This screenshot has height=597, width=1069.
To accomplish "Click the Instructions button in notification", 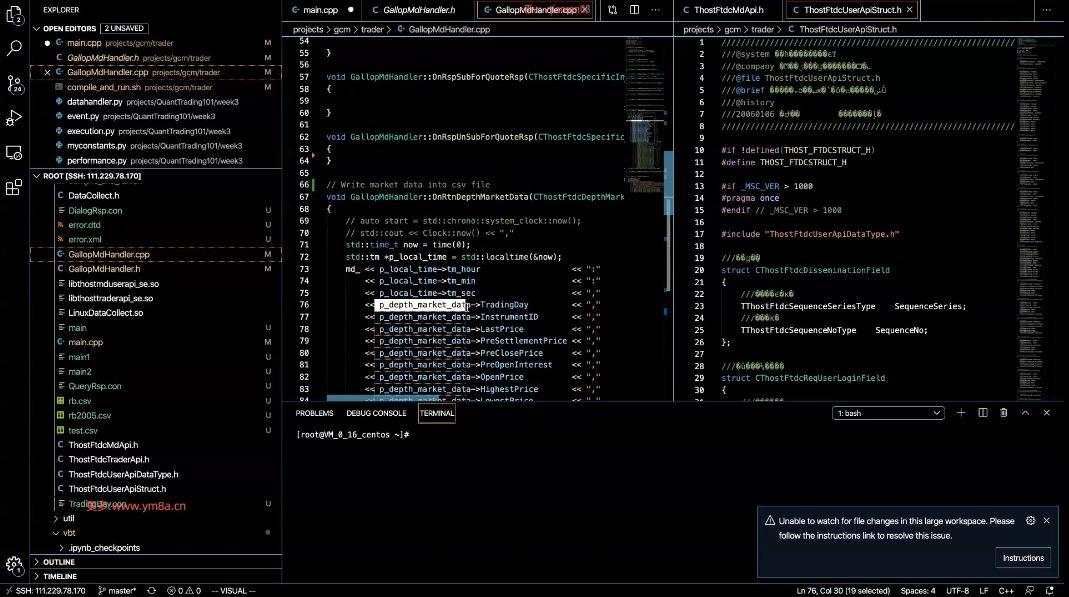I will pyautogui.click(x=1023, y=558).
